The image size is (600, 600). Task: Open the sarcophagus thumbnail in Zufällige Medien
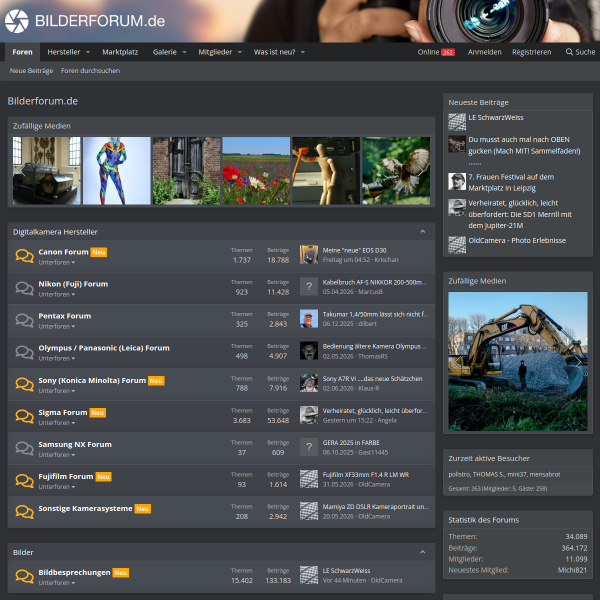coord(47,171)
